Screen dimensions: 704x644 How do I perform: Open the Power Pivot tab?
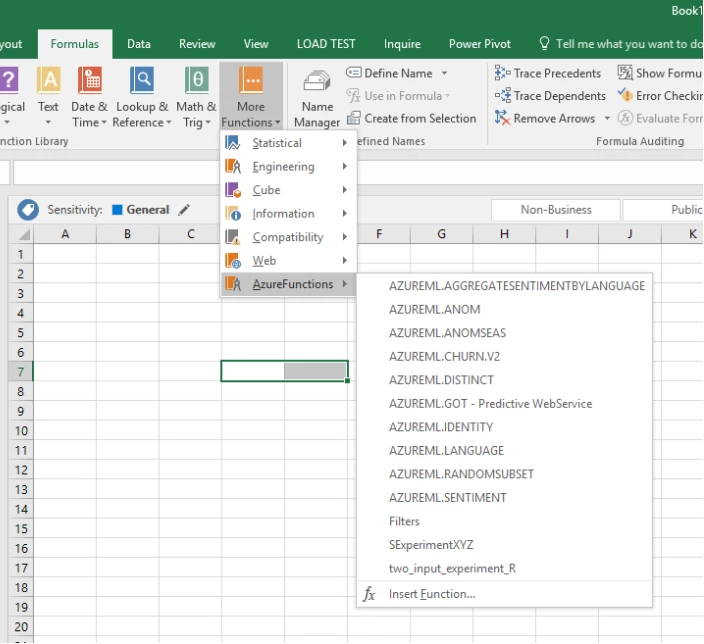(480, 44)
